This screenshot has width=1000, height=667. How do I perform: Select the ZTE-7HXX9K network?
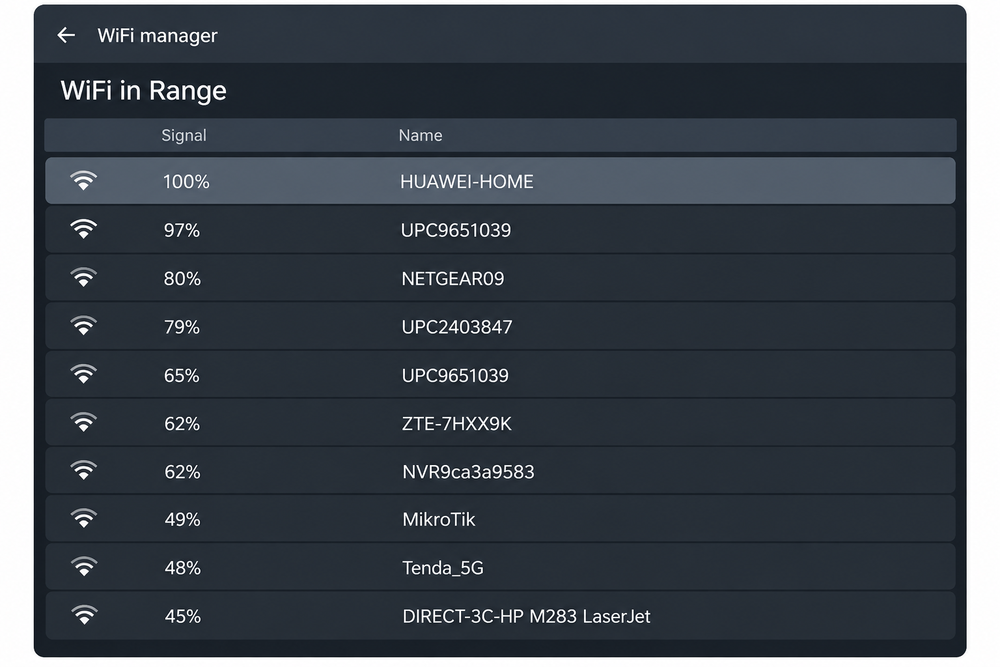click(x=500, y=423)
